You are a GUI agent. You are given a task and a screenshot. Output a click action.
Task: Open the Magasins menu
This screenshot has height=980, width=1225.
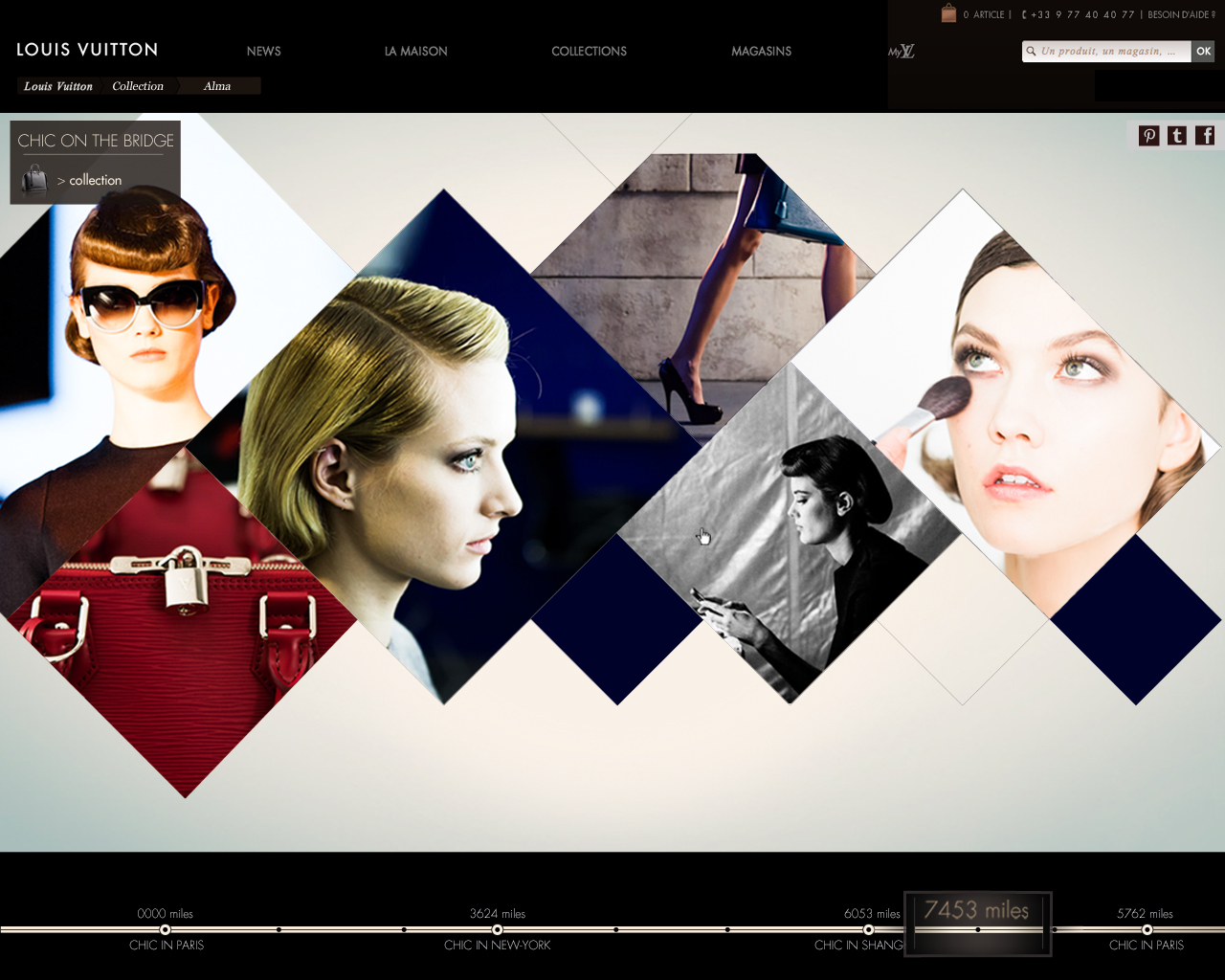pos(761,52)
